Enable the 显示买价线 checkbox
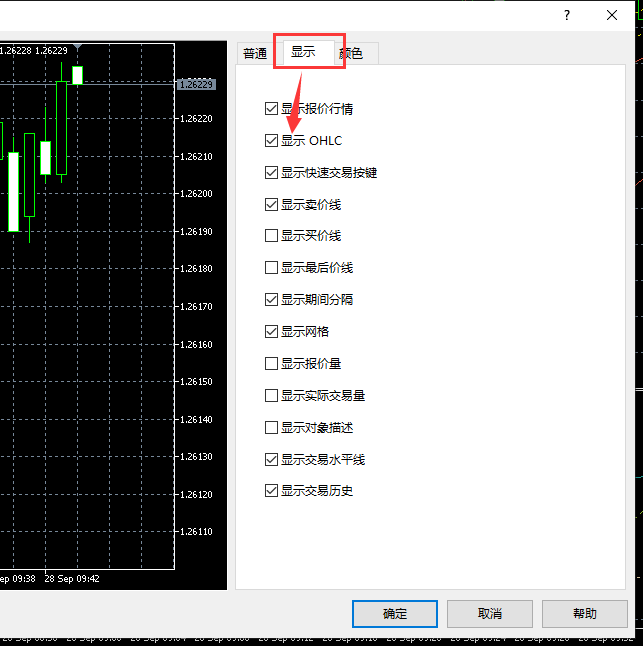This screenshot has width=643, height=646. click(271, 237)
